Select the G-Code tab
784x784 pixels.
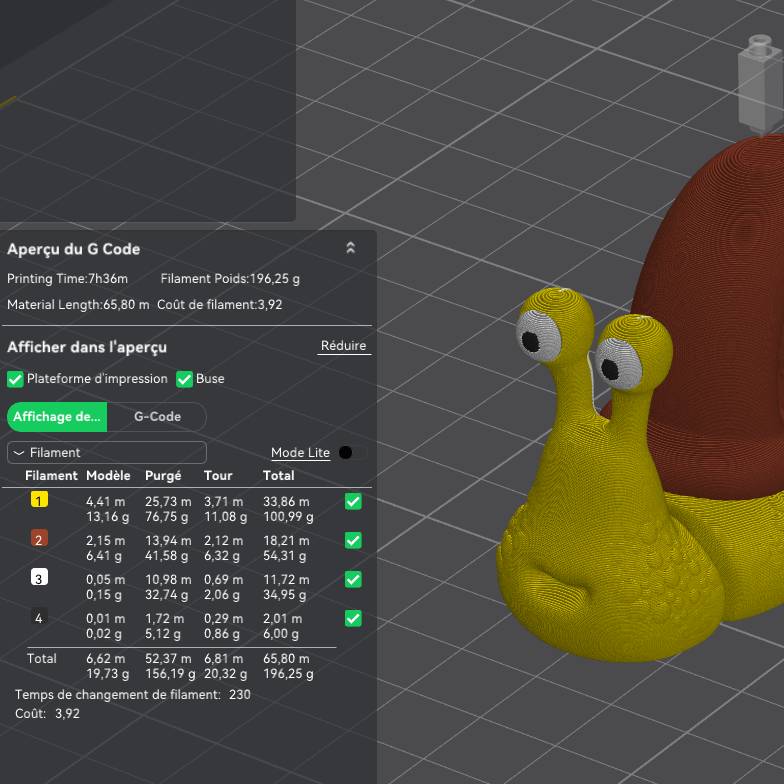click(x=157, y=417)
